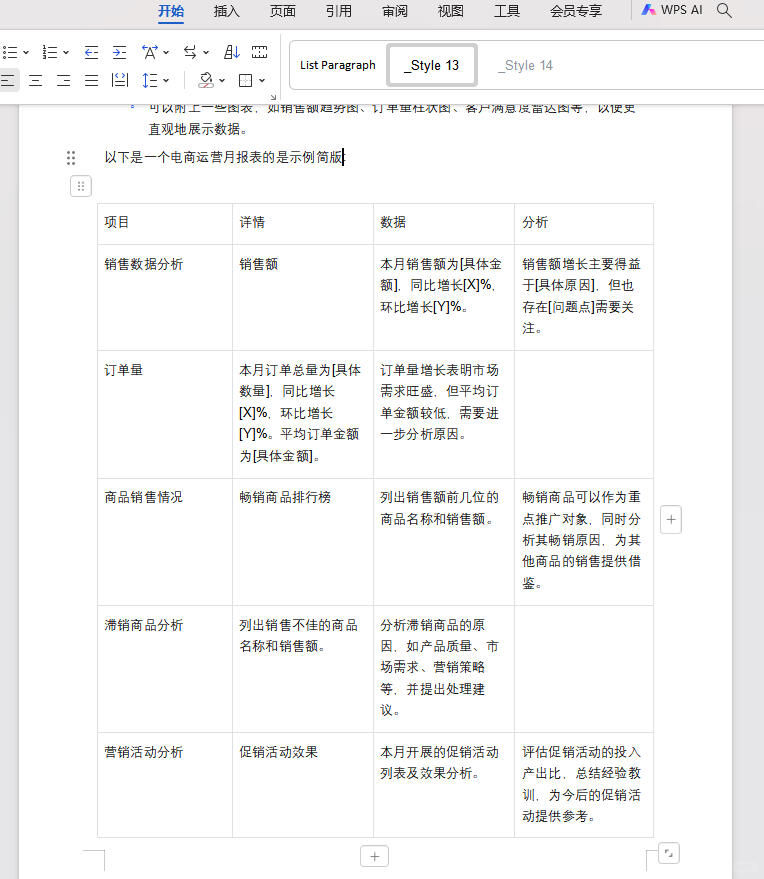Align text right

click(63, 81)
